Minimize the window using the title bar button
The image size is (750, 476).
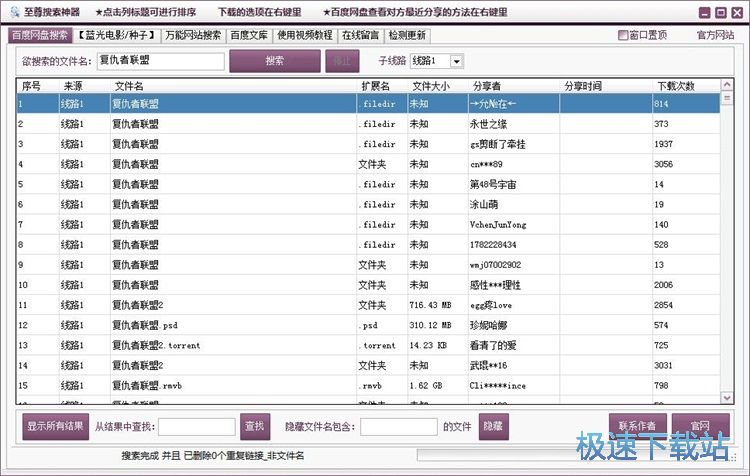(x=704, y=13)
